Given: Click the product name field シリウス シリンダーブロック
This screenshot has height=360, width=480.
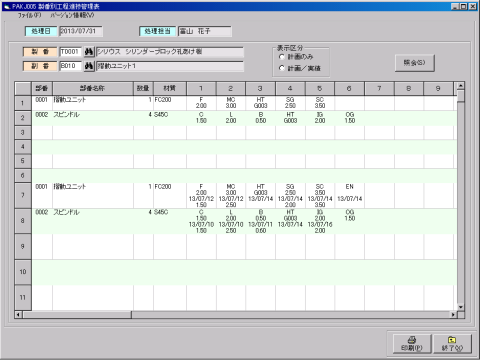Looking at the screenshot, I should 170,52.
